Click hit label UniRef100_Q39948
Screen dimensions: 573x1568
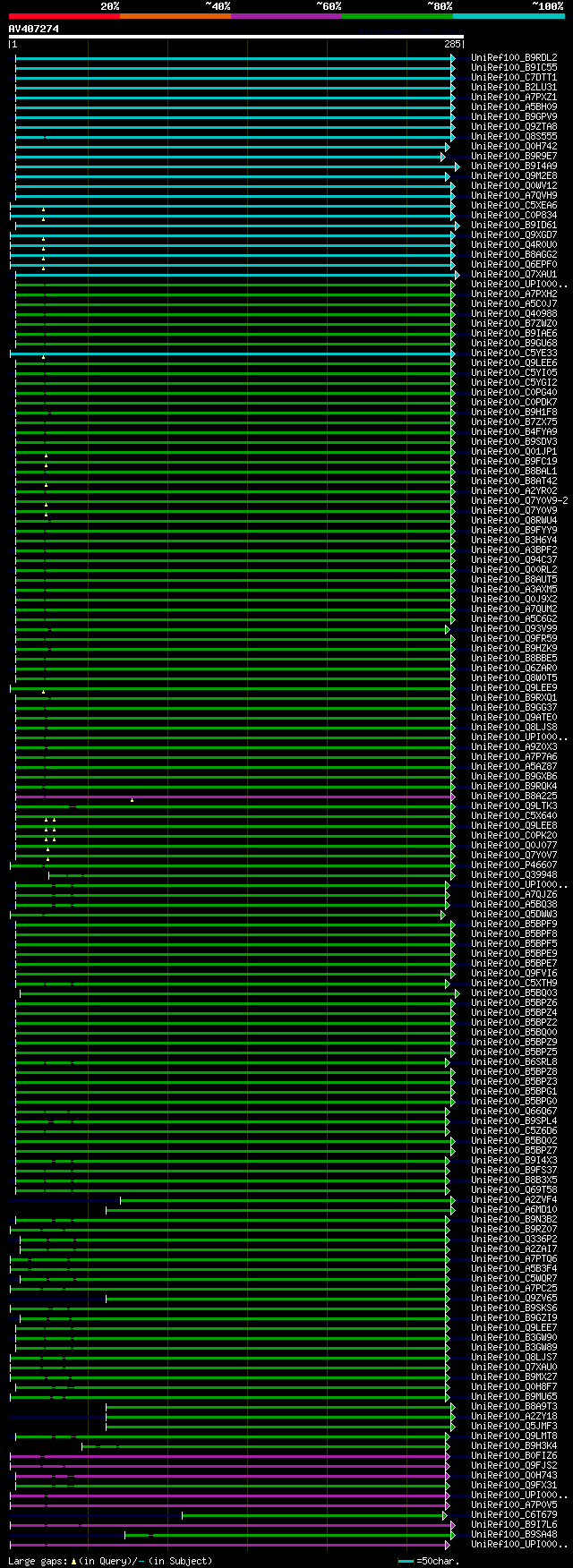[514, 874]
